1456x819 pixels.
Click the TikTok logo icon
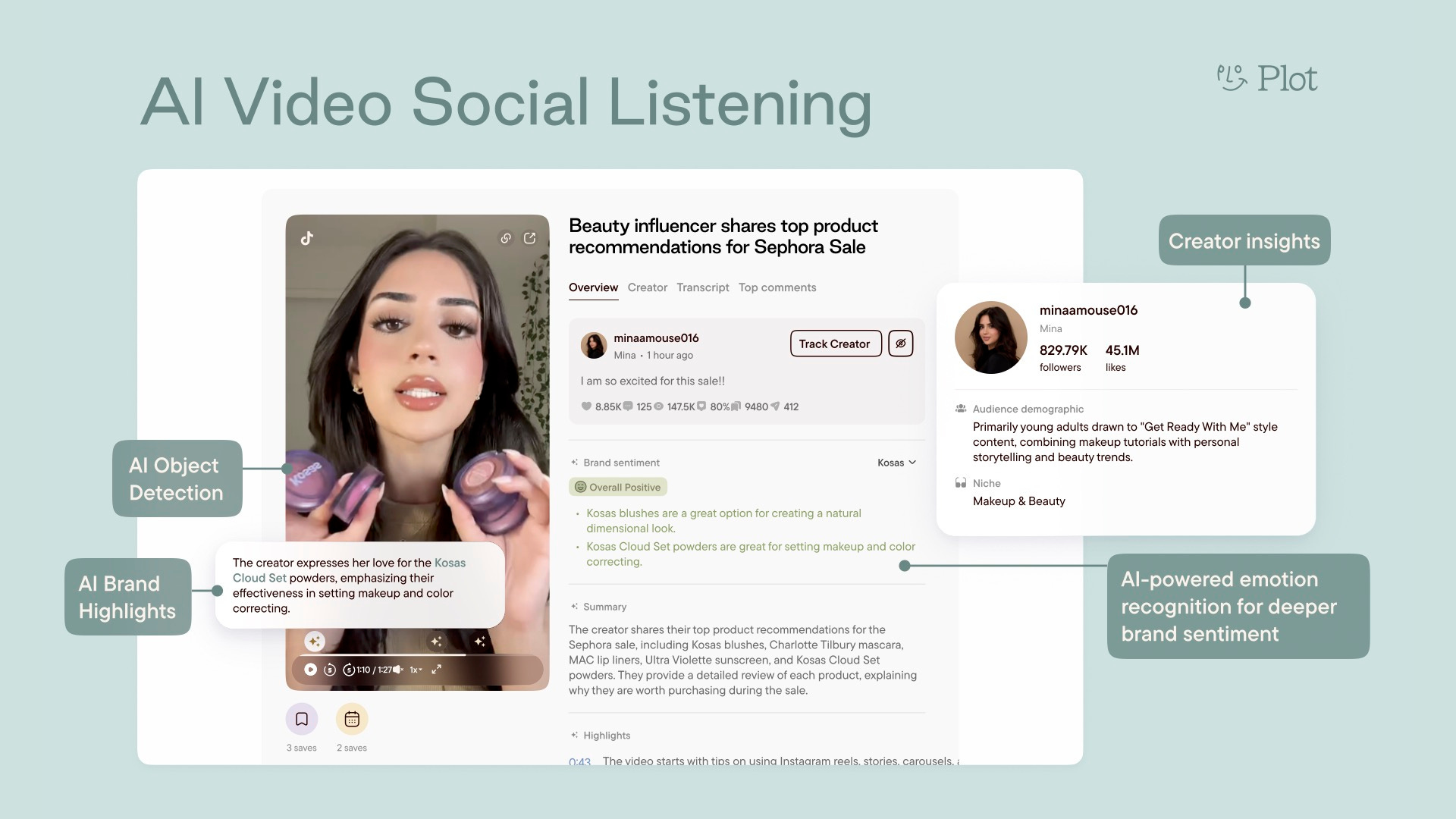[307, 238]
